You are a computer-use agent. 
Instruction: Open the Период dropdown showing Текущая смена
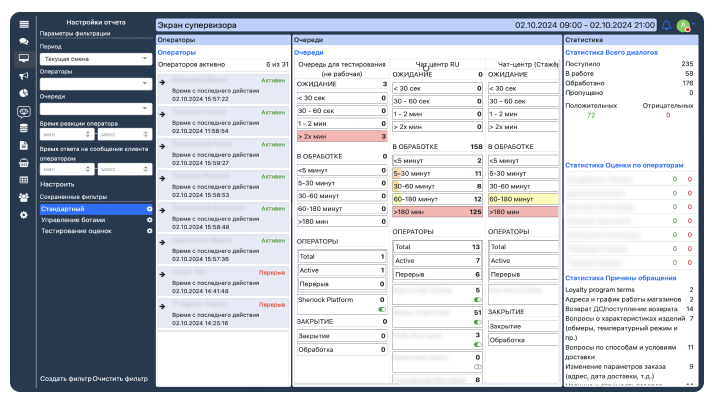pyautogui.click(x=96, y=59)
